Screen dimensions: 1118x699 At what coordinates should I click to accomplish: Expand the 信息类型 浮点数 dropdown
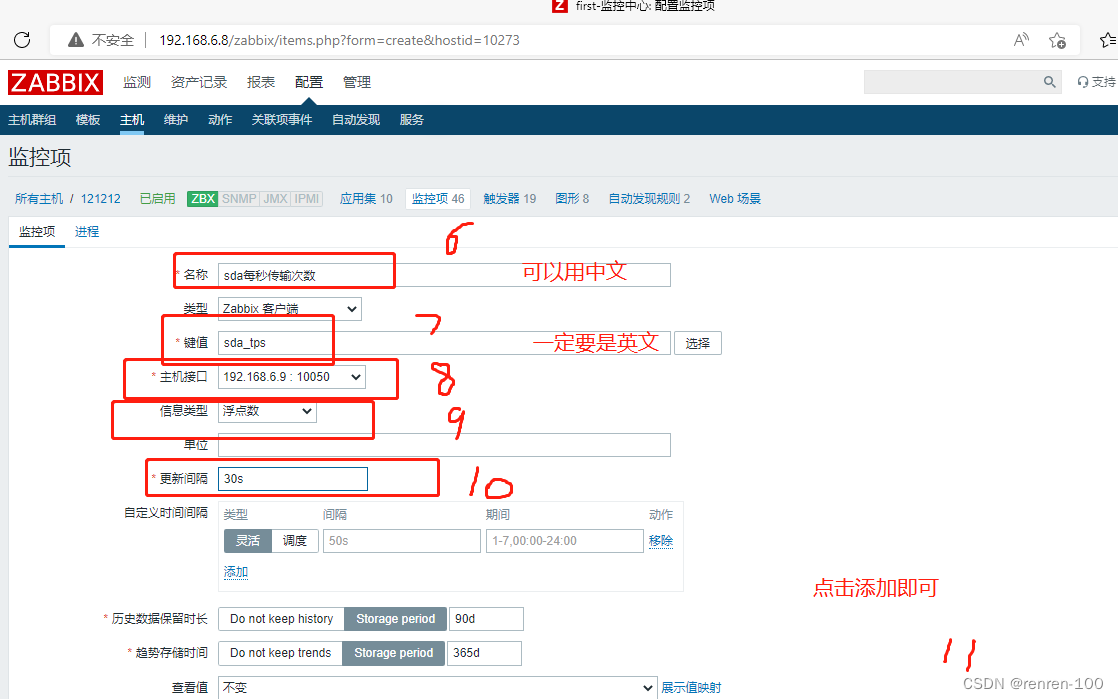click(x=267, y=411)
